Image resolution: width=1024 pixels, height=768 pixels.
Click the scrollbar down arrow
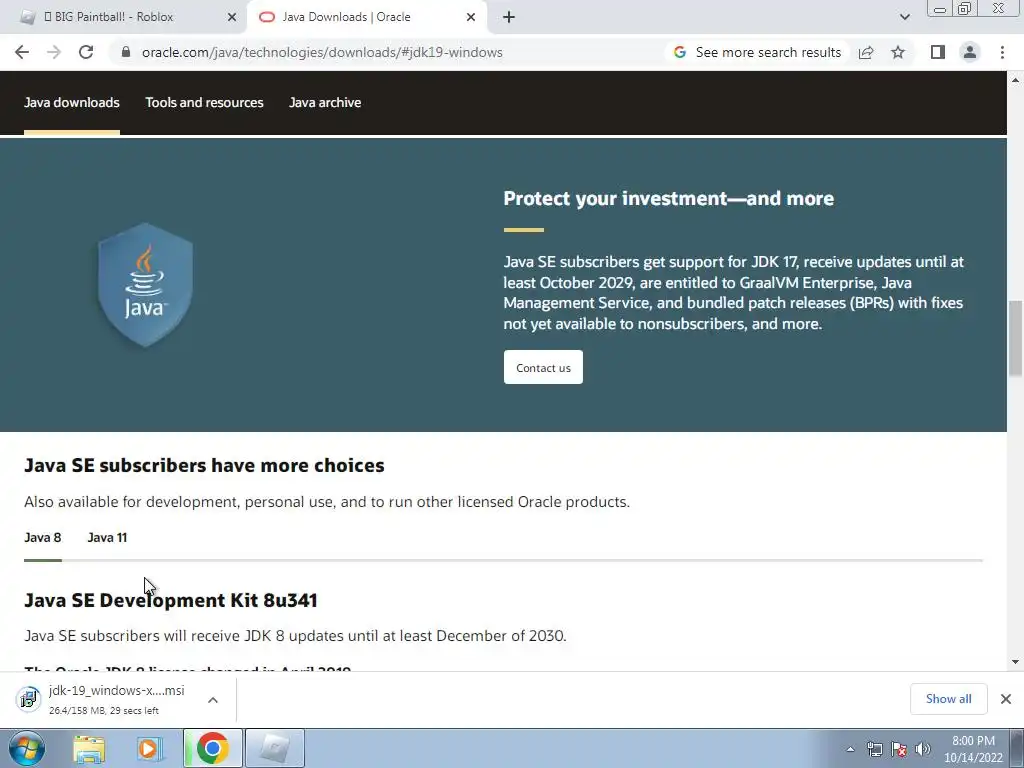tap(1015, 662)
